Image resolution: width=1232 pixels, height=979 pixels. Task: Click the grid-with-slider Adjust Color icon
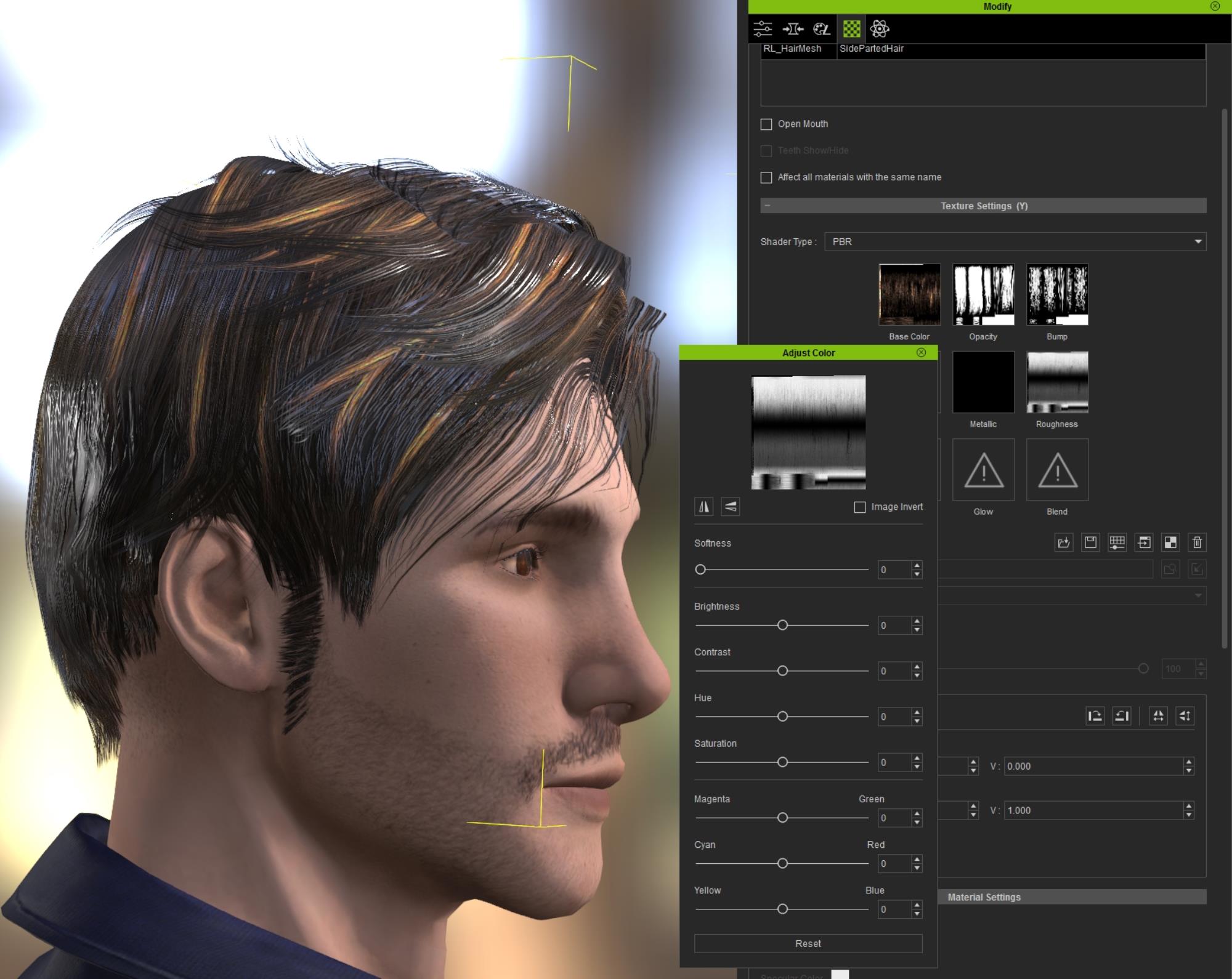click(x=1117, y=542)
